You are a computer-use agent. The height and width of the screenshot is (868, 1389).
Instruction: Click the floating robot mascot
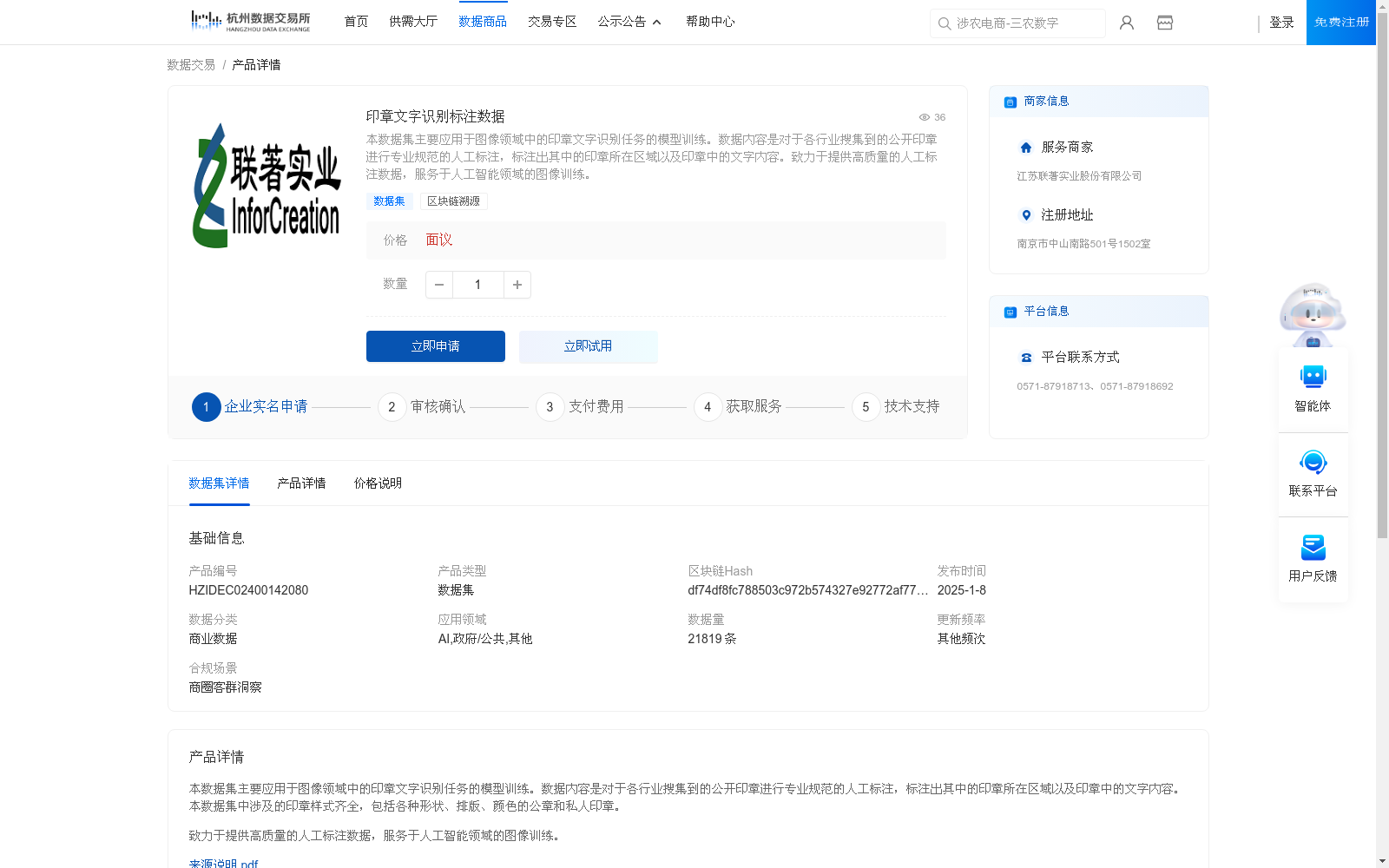pos(1313,314)
